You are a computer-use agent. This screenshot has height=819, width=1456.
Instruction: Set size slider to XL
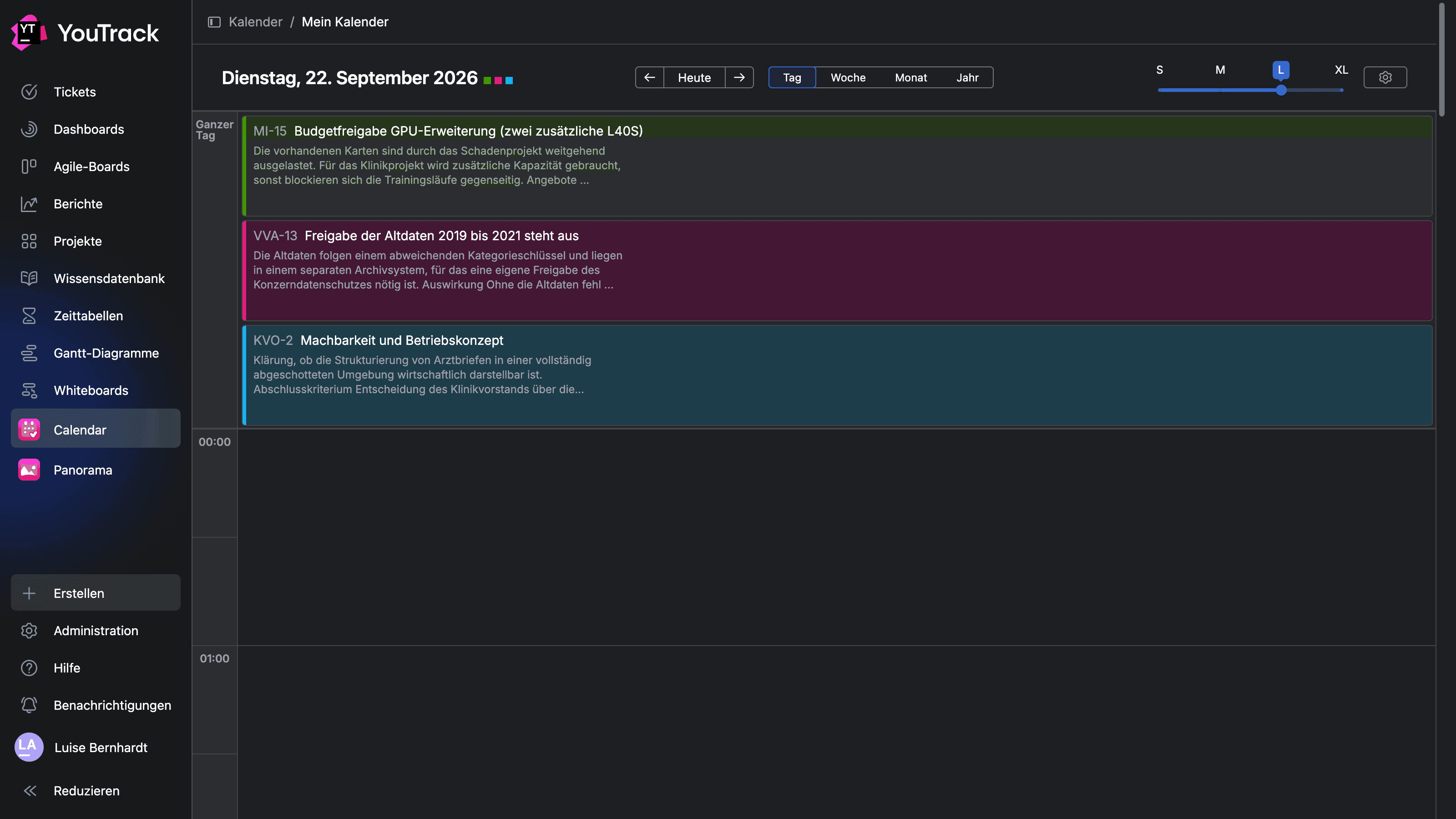1341,70
